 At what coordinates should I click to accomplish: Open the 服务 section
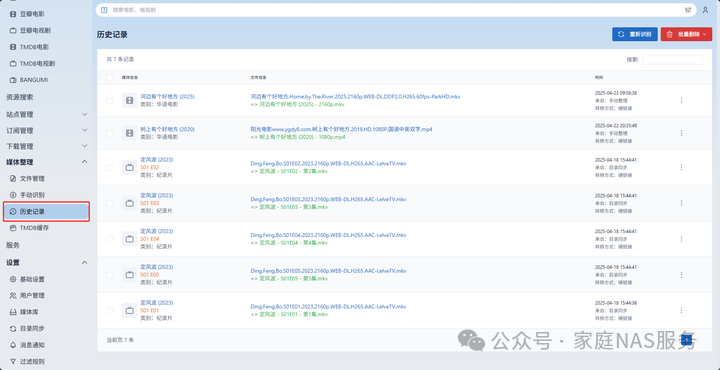[13, 245]
